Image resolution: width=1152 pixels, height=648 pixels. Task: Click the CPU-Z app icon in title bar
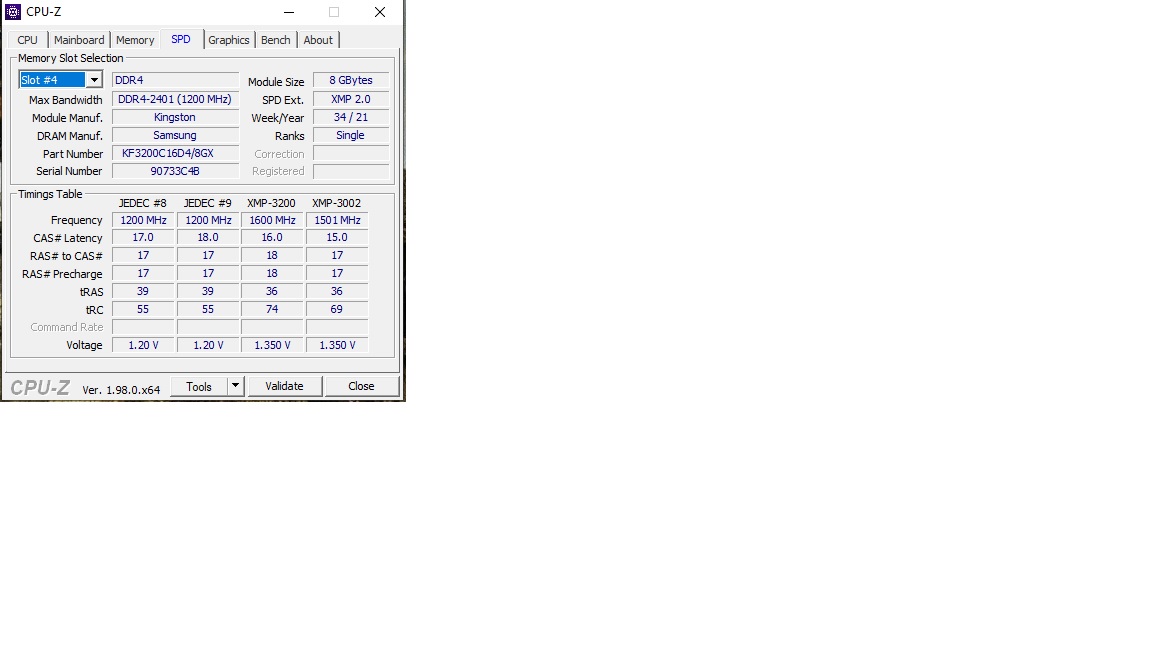[x=12, y=12]
